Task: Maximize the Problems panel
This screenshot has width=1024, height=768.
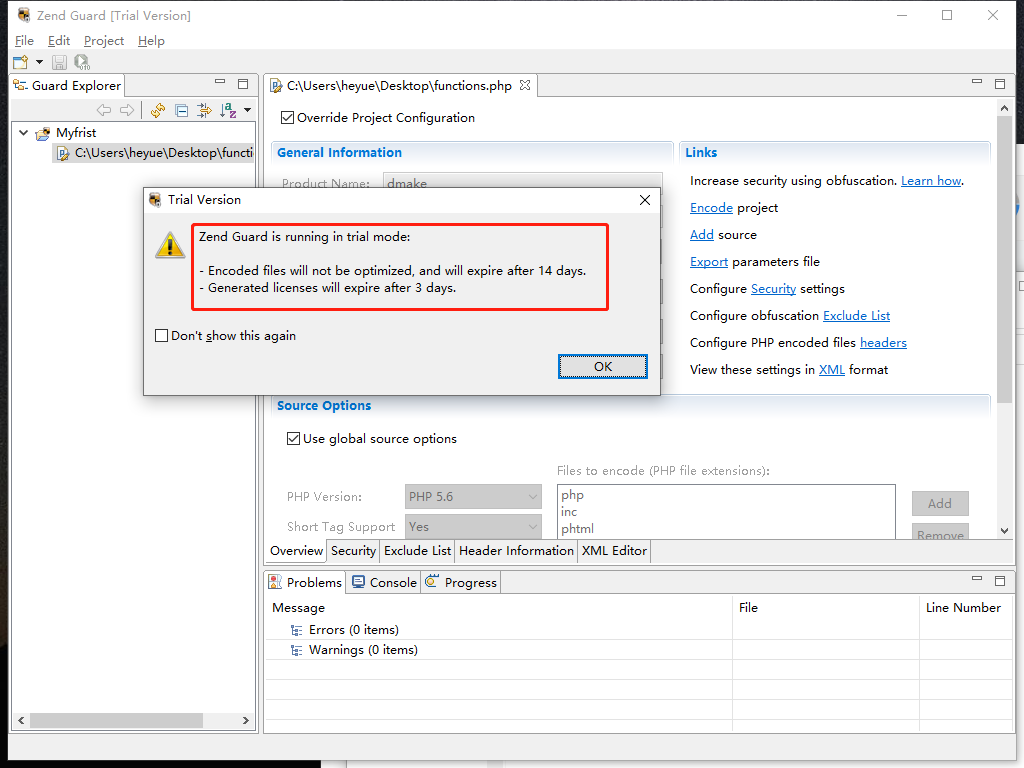Action: (x=1000, y=580)
